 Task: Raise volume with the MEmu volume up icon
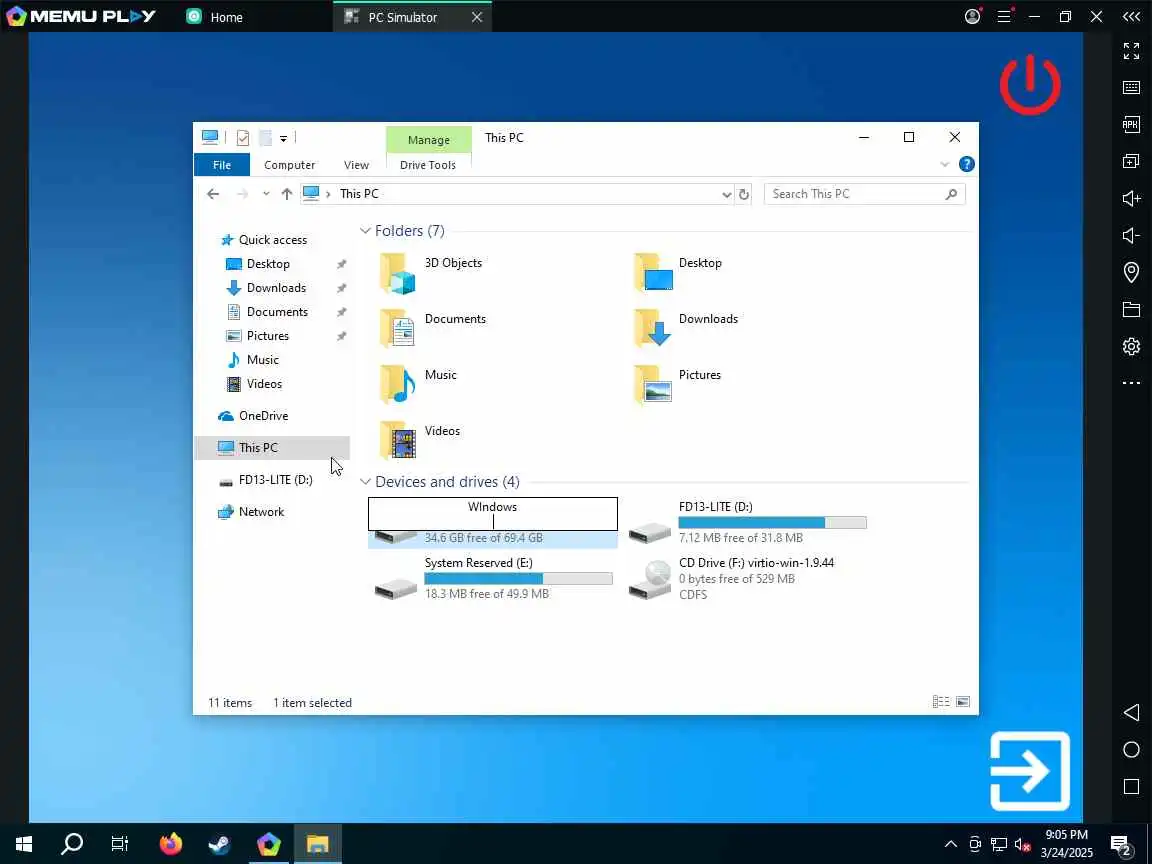click(1131, 198)
